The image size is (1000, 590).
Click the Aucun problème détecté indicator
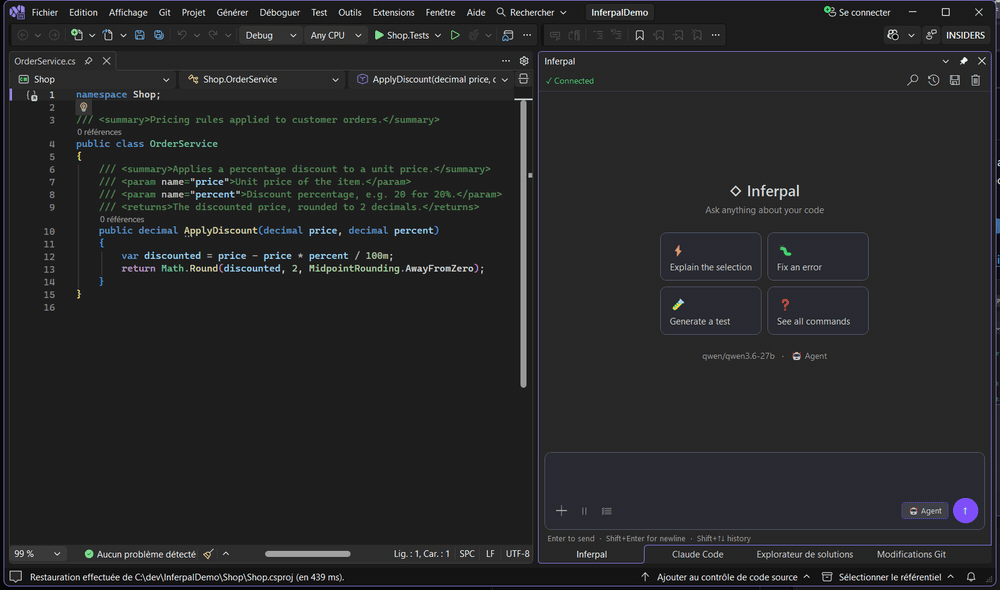click(x=140, y=554)
